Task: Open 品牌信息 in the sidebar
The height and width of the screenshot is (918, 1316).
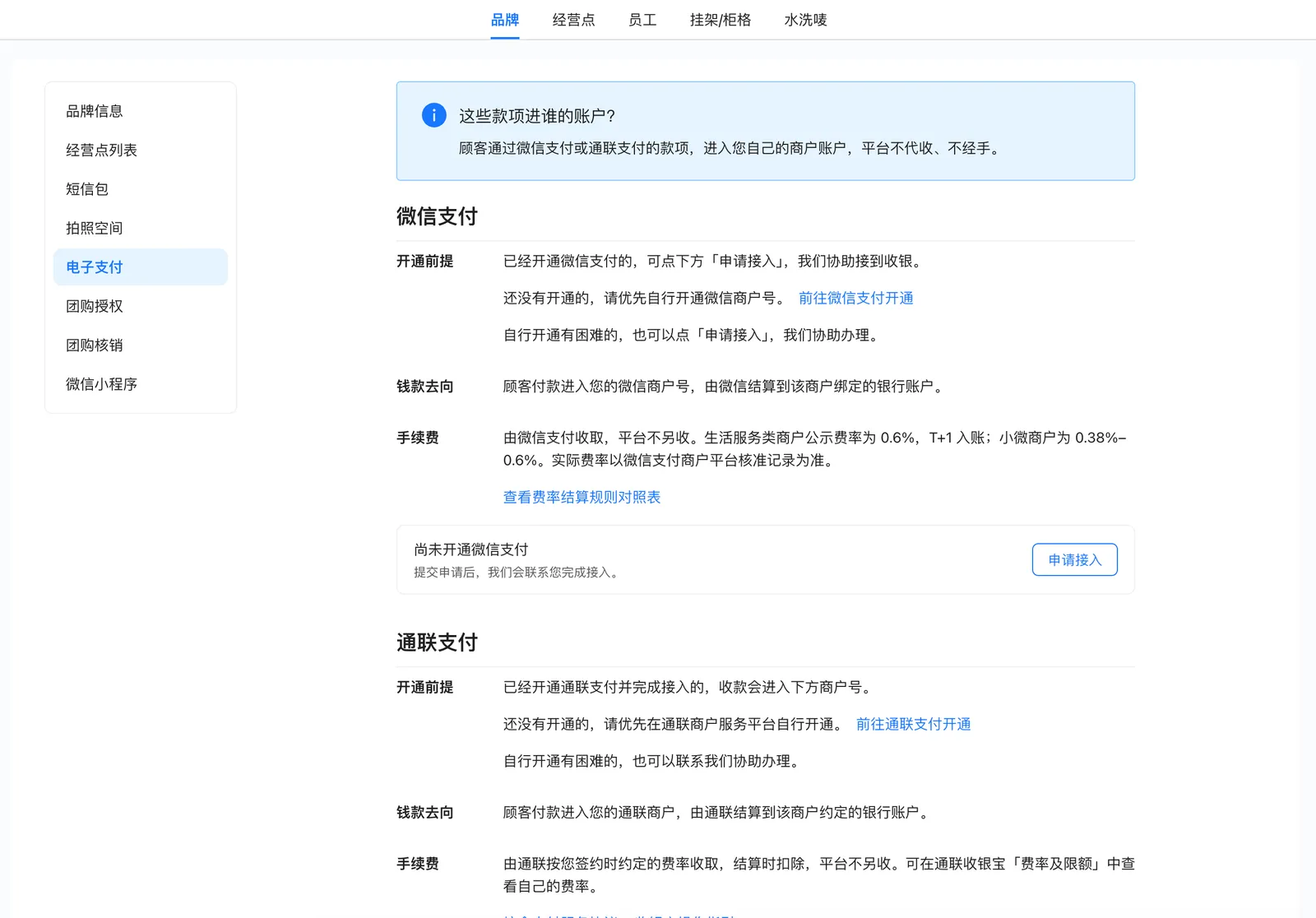Action: pyautogui.click(x=141, y=111)
